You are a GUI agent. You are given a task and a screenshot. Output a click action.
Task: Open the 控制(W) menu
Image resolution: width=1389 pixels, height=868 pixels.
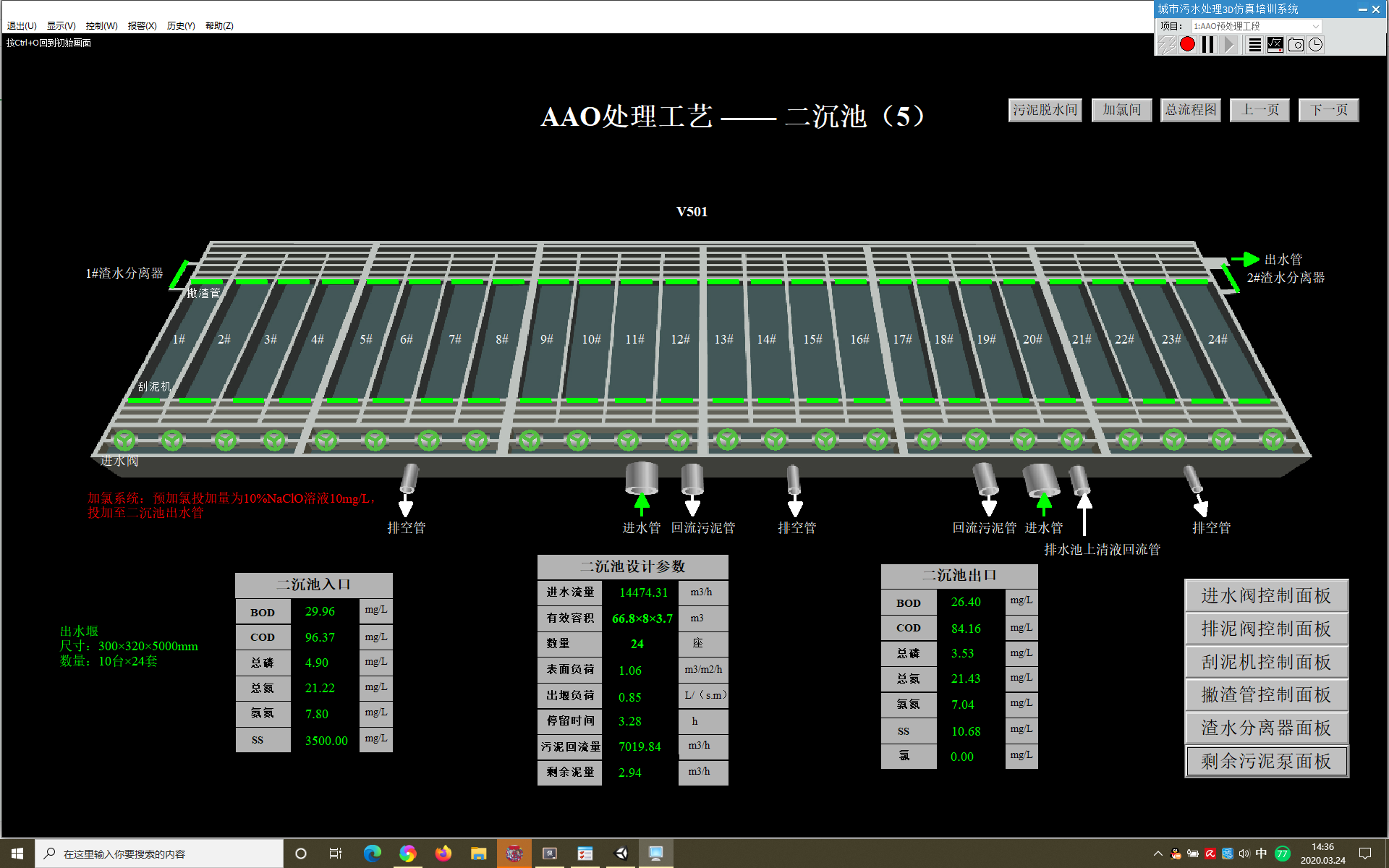[101, 26]
